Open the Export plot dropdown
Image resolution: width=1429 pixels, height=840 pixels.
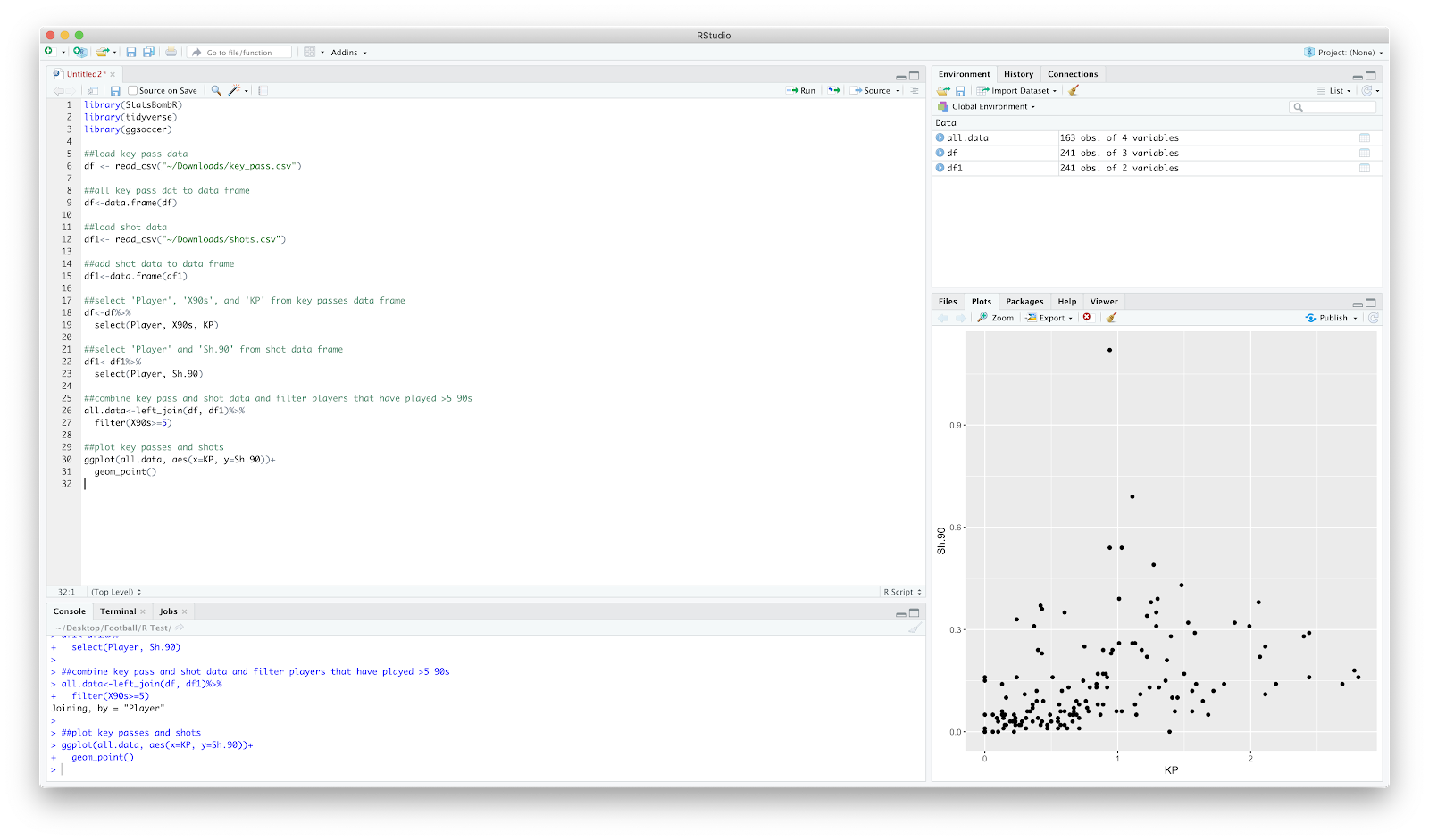(x=1049, y=318)
